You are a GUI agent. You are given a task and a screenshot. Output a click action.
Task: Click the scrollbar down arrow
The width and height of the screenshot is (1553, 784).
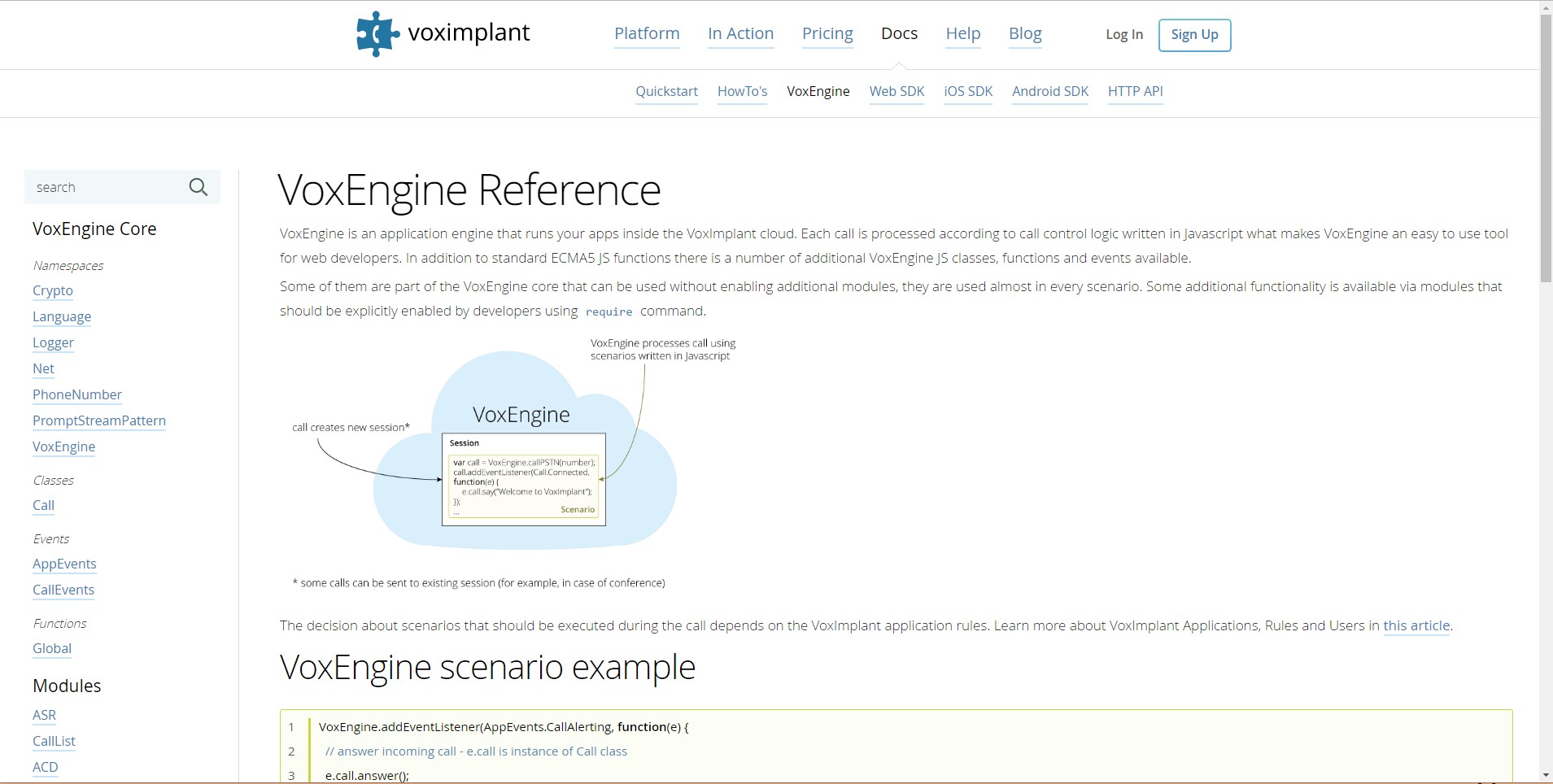(x=1546, y=775)
